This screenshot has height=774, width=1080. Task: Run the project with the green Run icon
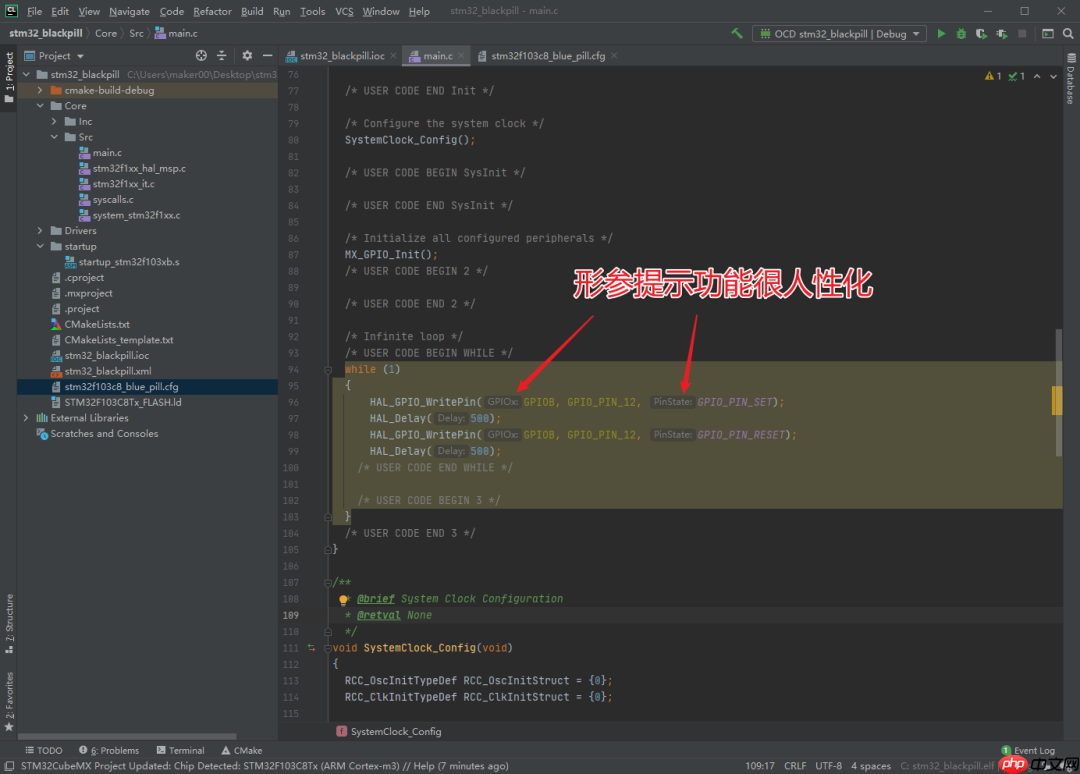(941, 33)
